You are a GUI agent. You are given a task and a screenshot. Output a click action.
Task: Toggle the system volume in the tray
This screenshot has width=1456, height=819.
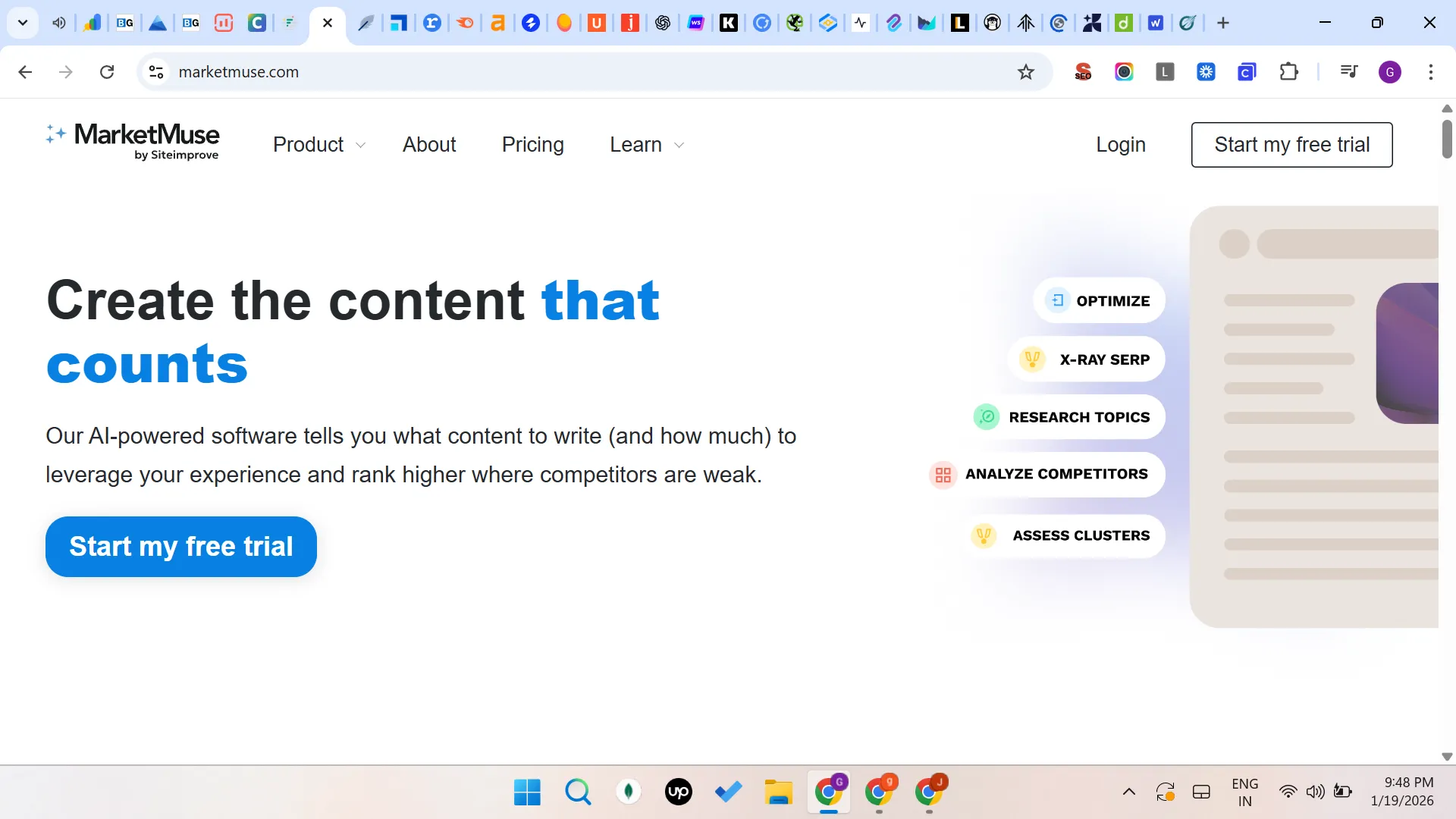[x=1316, y=792]
